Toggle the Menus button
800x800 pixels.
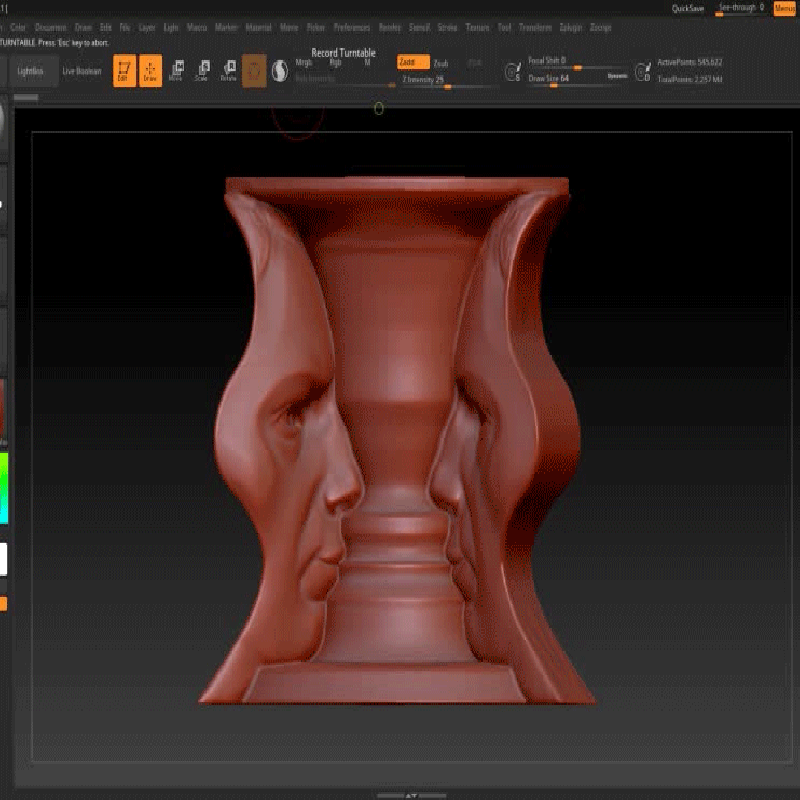(x=784, y=8)
